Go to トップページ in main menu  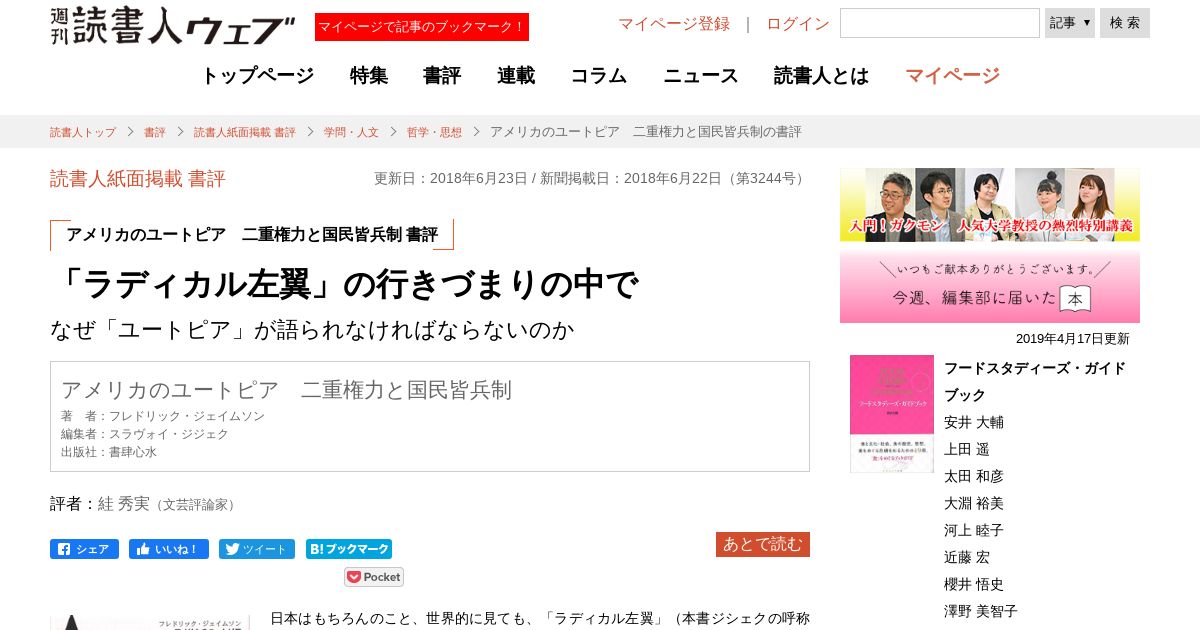tap(257, 75)
